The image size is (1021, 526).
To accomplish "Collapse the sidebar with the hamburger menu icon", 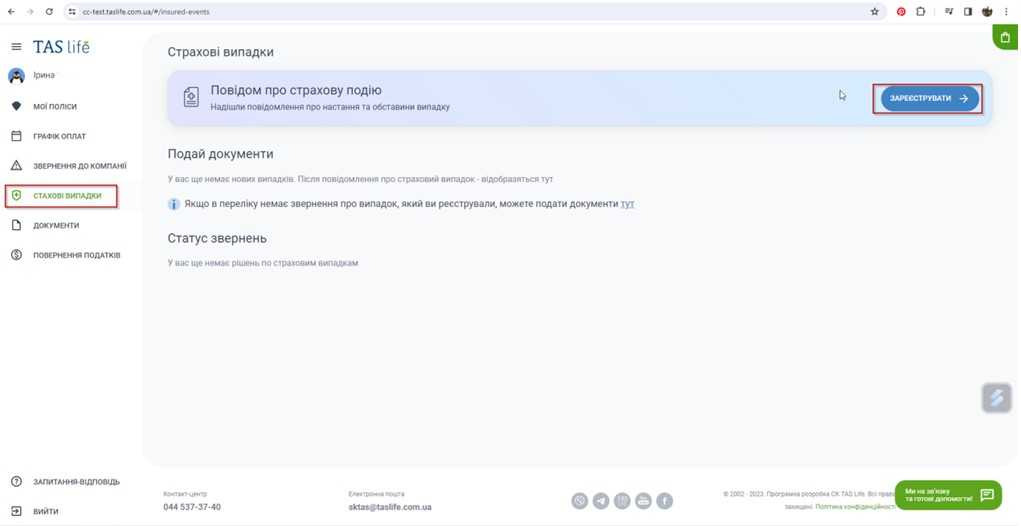I will (x=16, y=47).
